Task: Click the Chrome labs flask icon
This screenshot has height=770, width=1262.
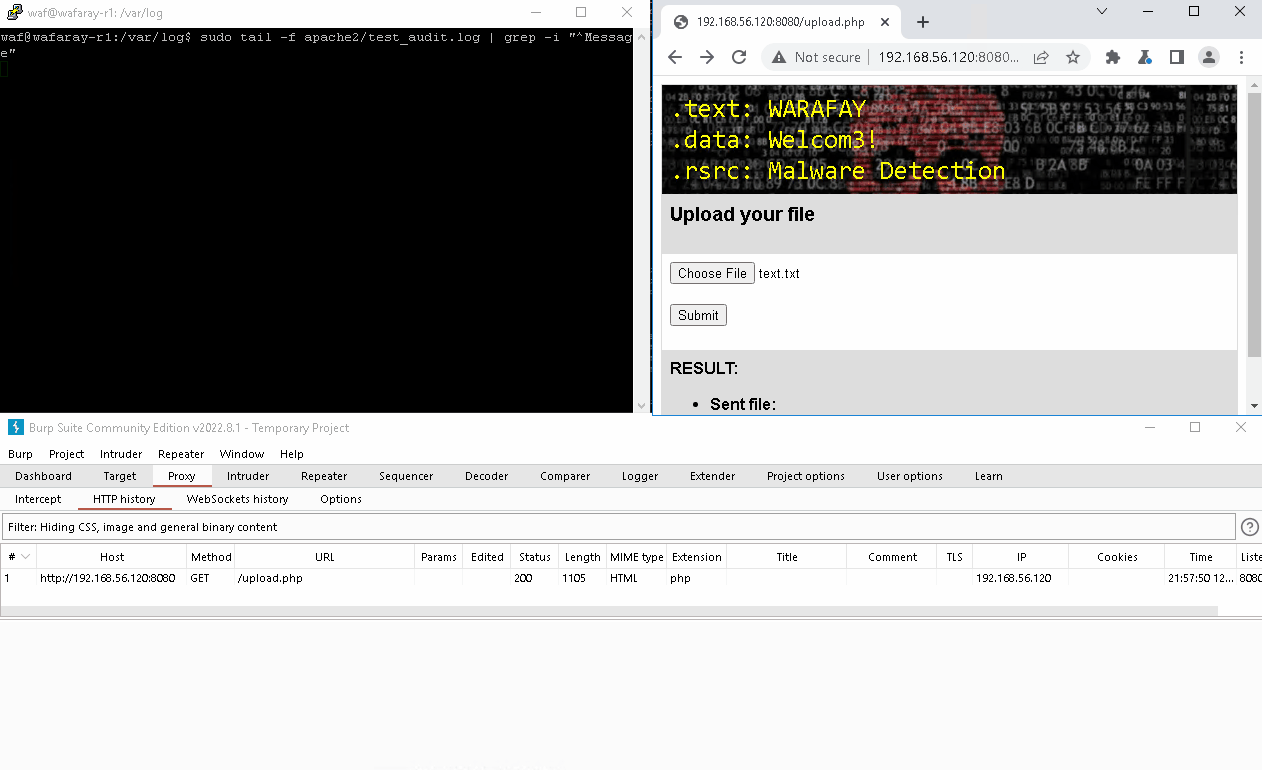Action: point(1145,57)
